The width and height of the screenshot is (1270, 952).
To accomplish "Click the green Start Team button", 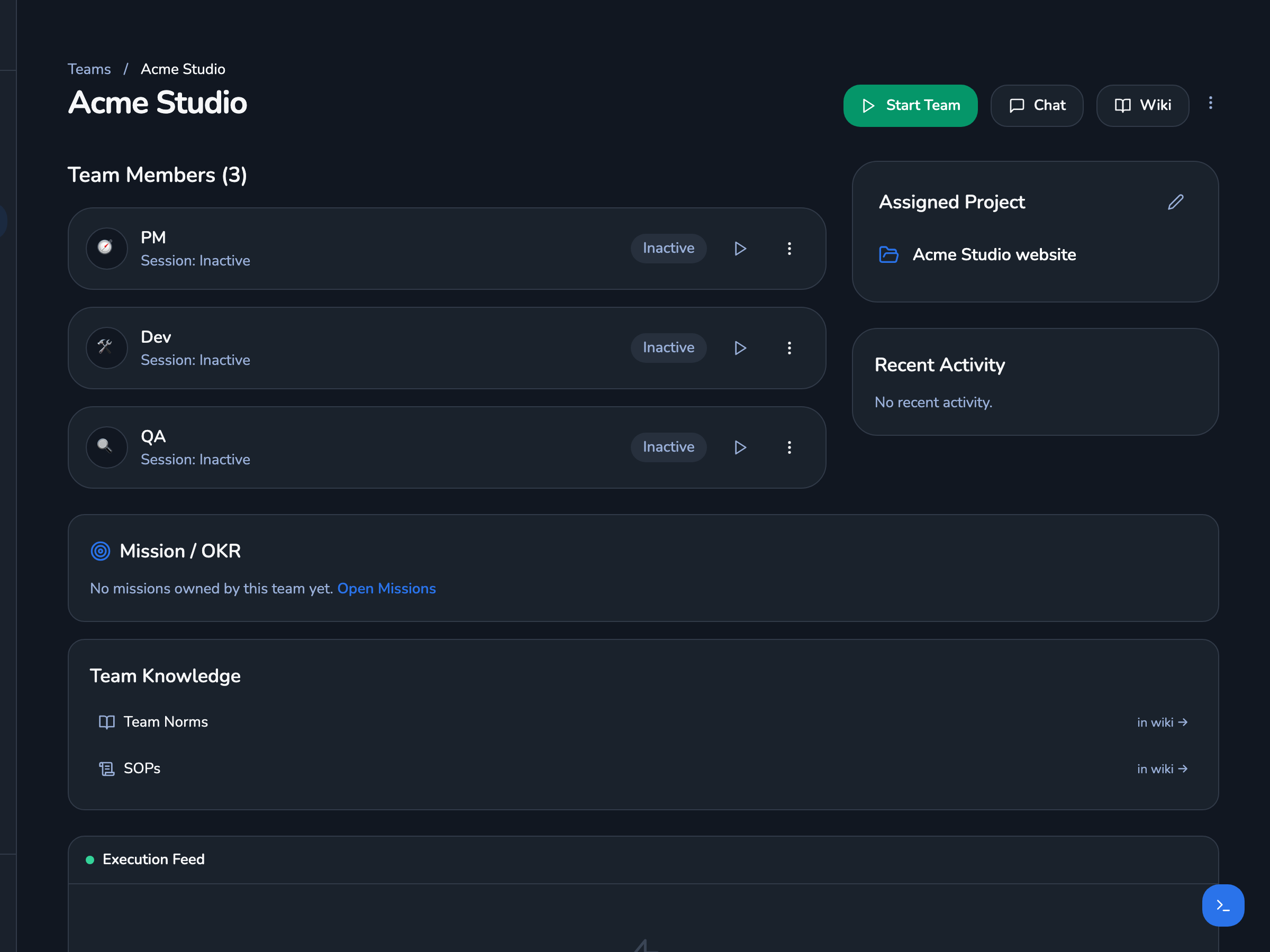I will tap(910, 106).
